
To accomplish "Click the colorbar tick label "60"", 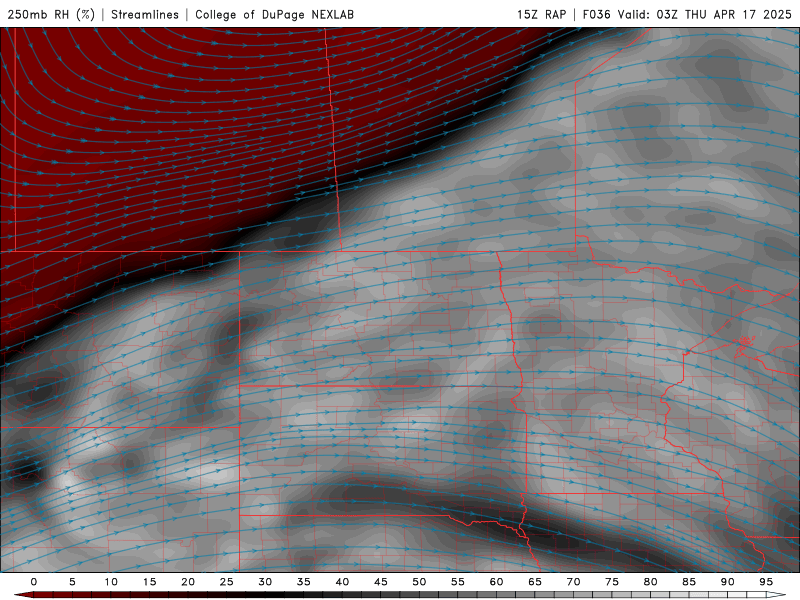I will (496, 582).
